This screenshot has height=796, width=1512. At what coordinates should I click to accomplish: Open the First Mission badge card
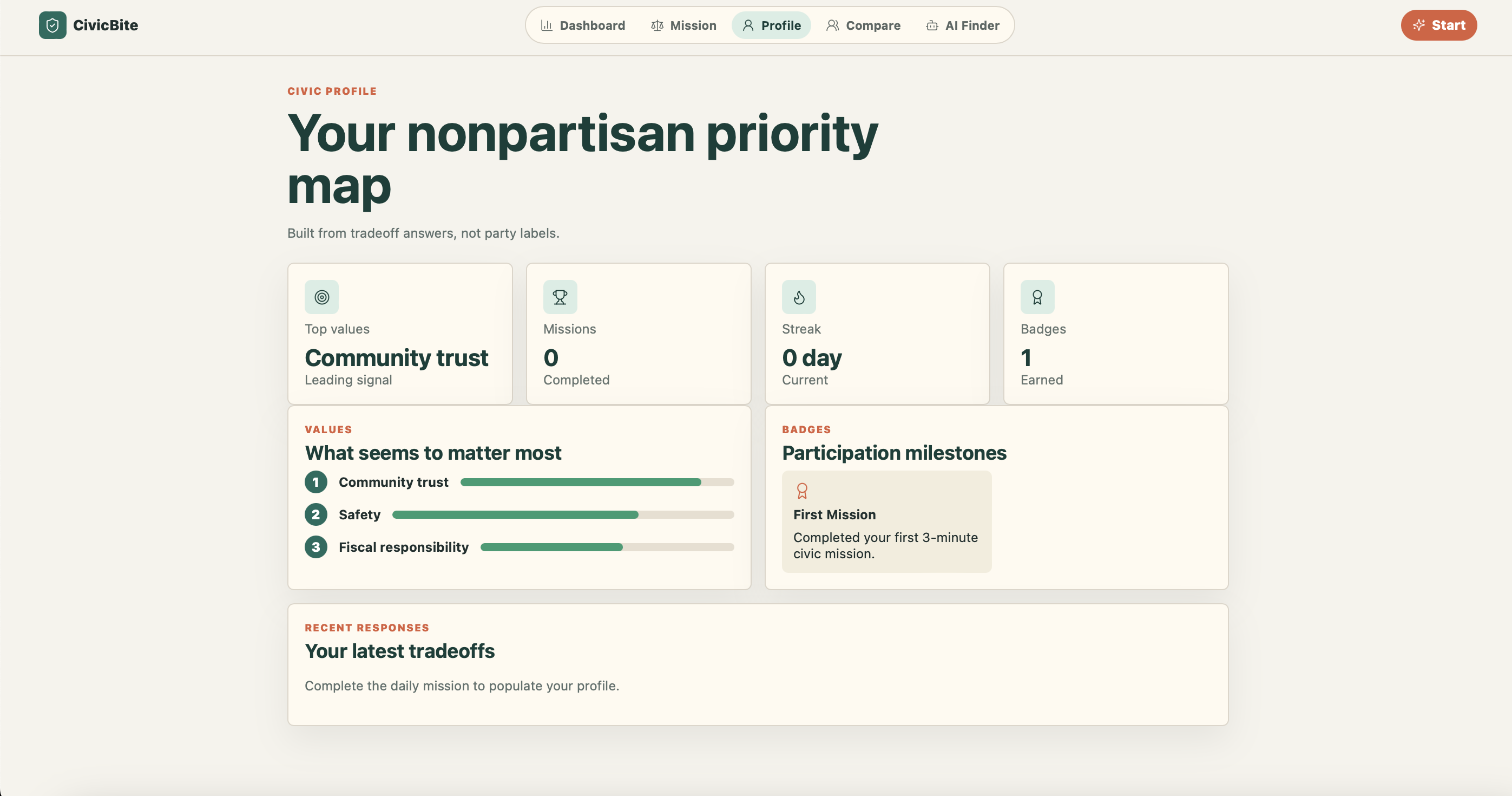click(886, 521)
